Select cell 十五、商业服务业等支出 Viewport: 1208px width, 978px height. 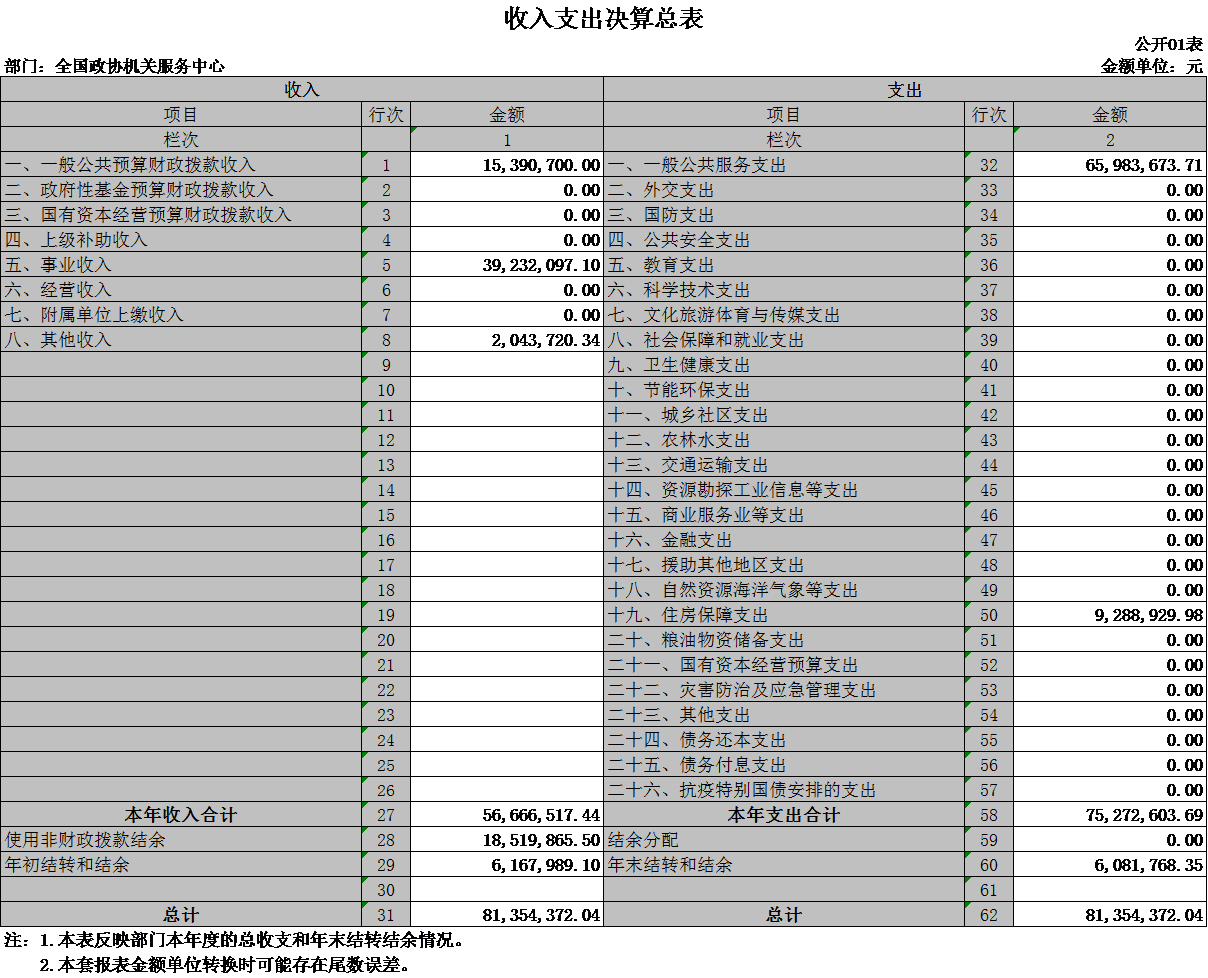click(x=784, y=515)
